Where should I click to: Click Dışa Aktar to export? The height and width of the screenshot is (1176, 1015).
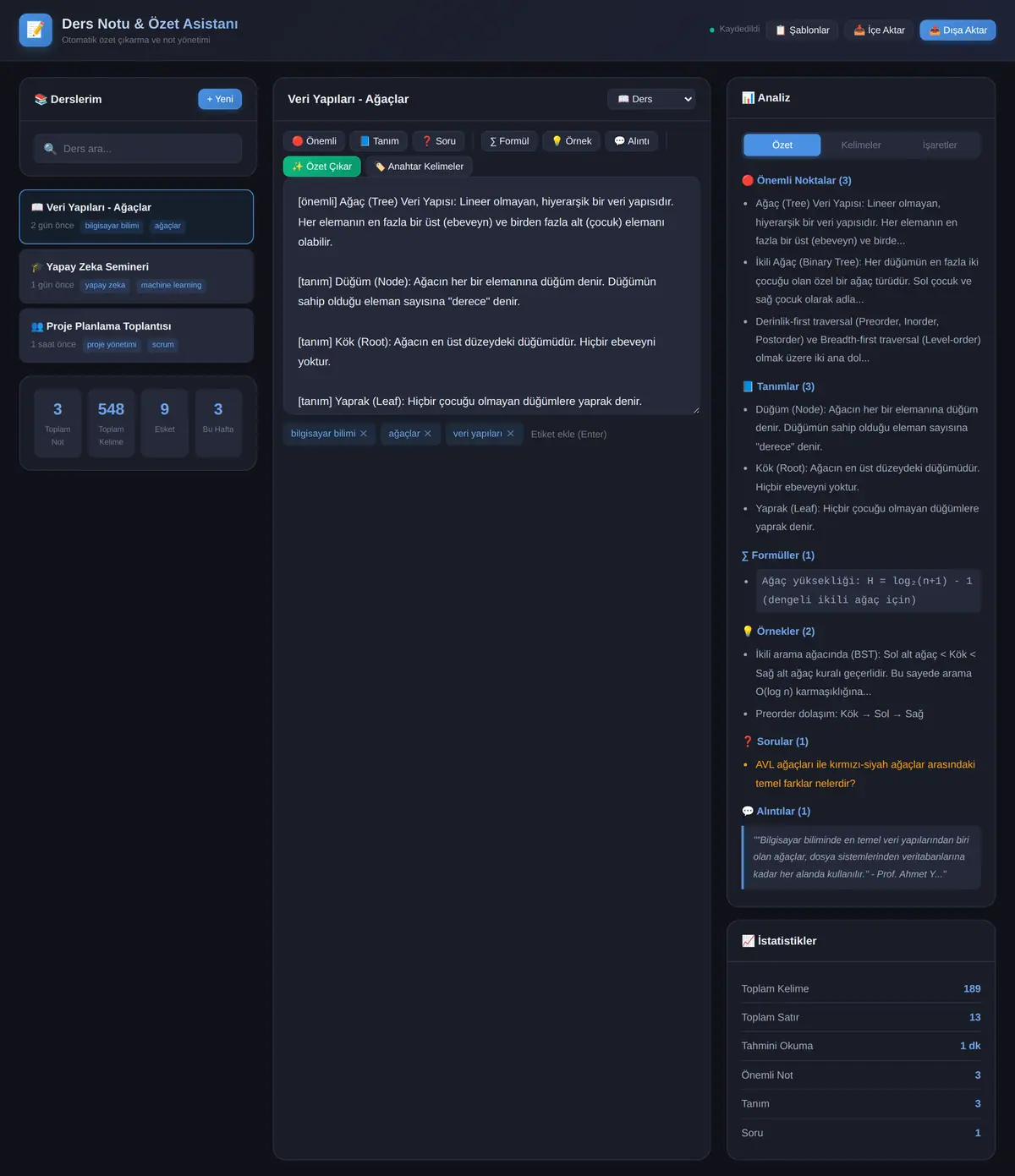[x=958, y=30]
